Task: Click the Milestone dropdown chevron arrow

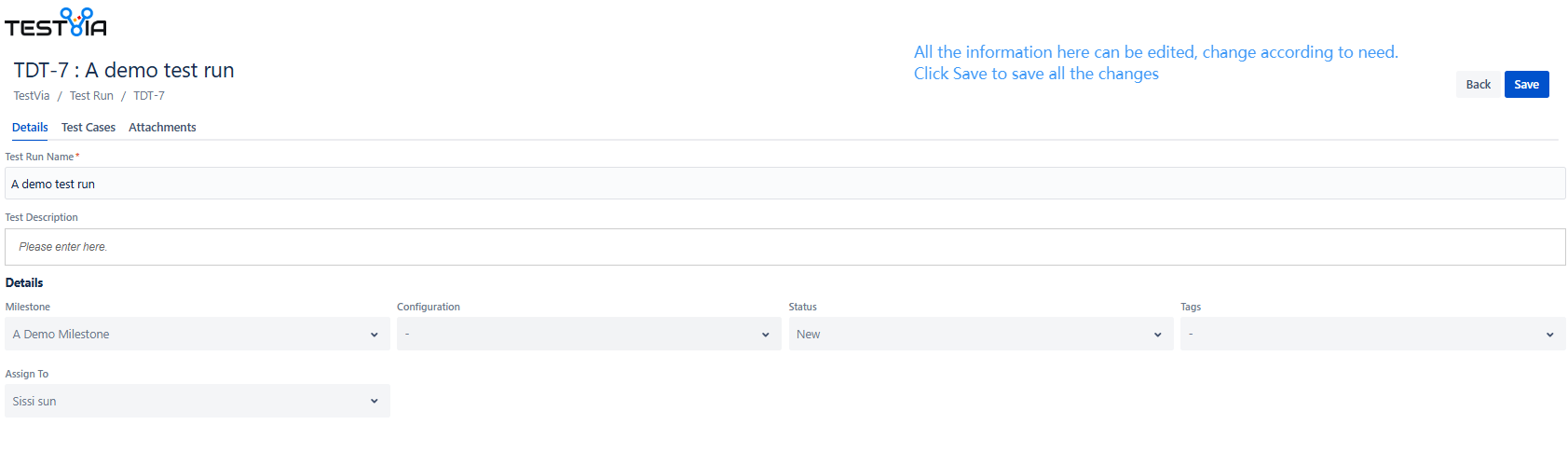Action: (375, 335)
